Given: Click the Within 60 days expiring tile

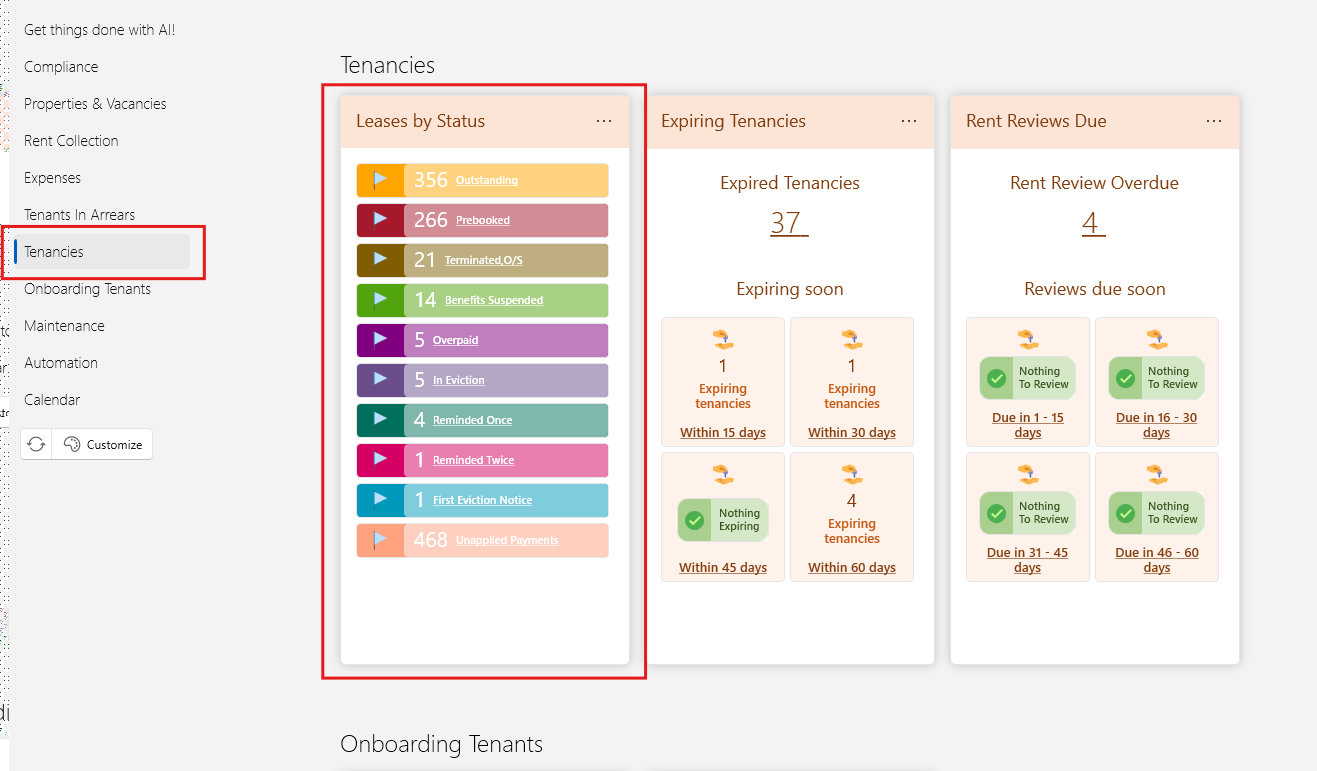Looking at the screenshot, I should point(852,516).
